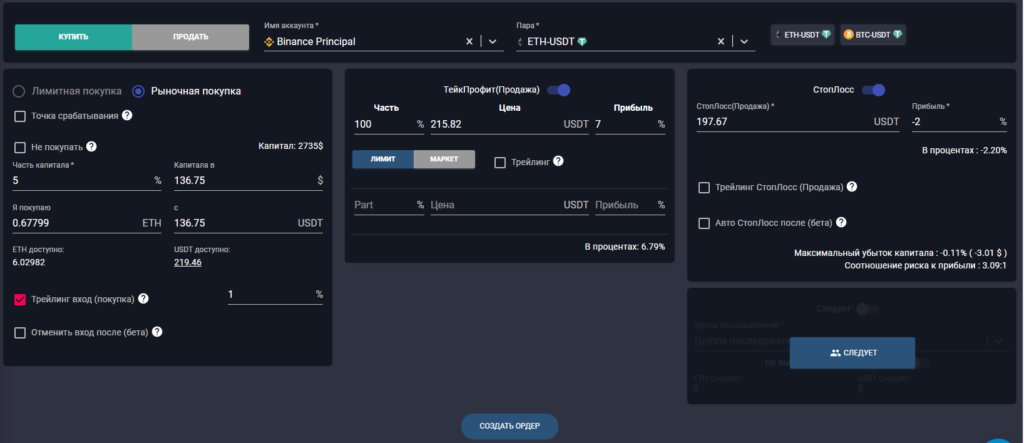Select Лимитная покупка radio option
Screen dimensions: 1024x443
[19, 91]
